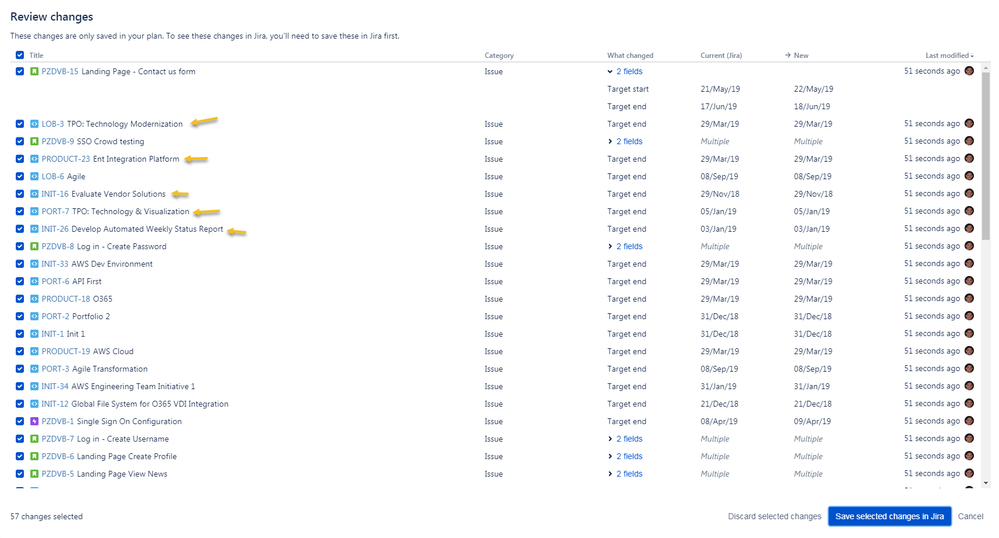Expand 2 fields for PZDVB-9 SSO Crowd testing
Screen dimensions: 999x538
[625, 142]
